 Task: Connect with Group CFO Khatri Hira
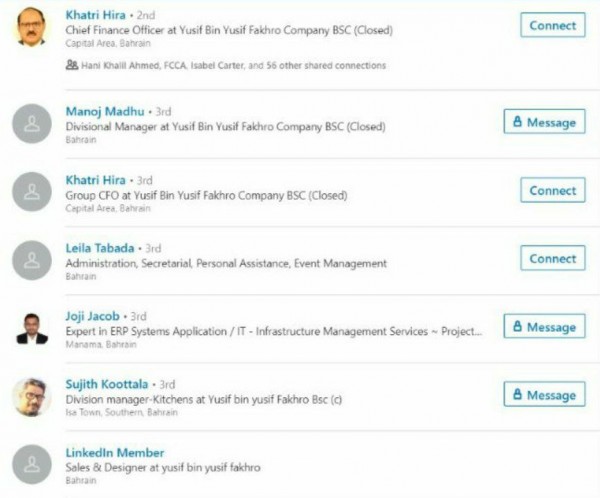[552, 190]
